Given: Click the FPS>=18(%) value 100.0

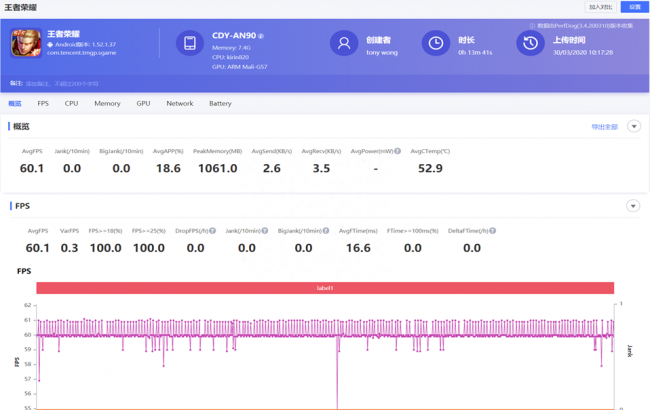Looking at the screenshot, I should [x=106, y=248].
